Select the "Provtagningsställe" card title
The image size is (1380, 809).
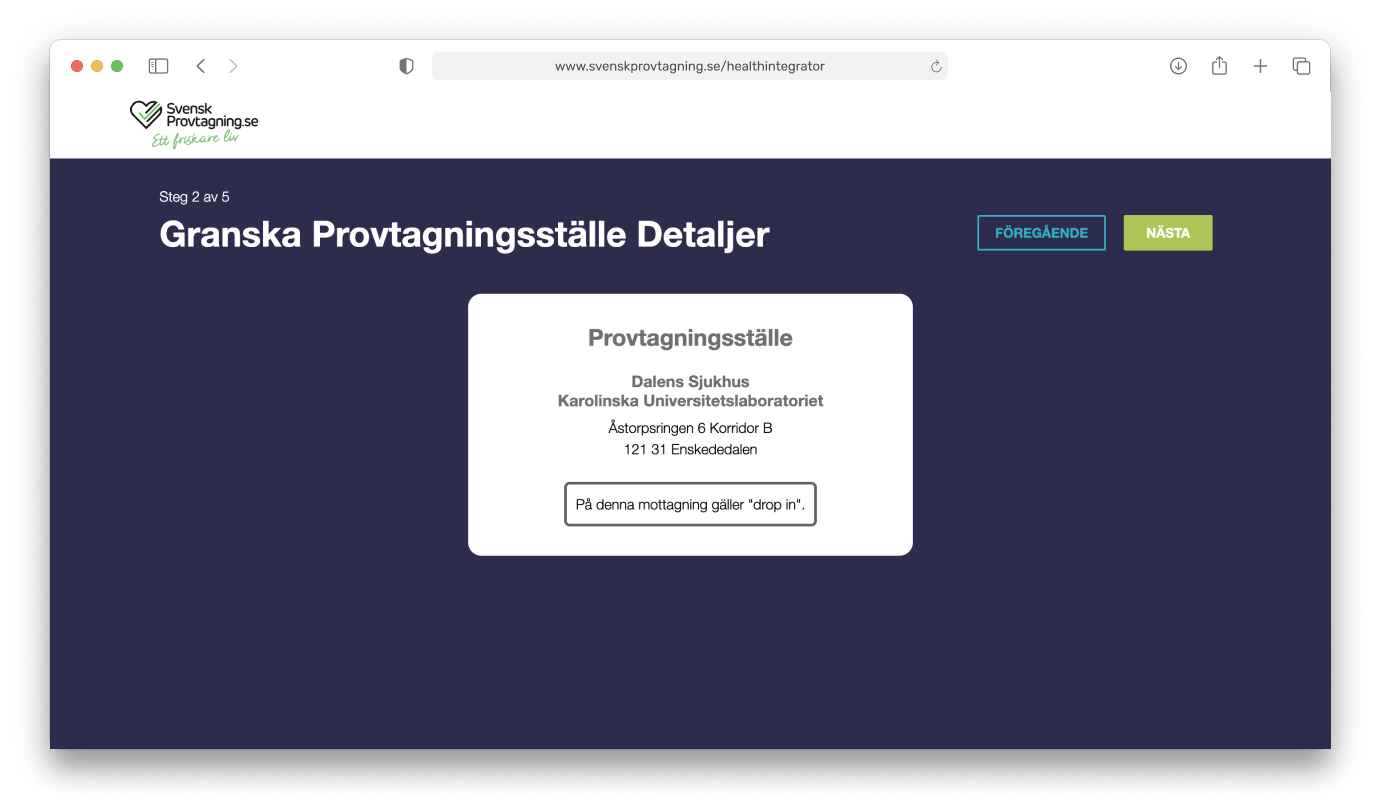[x=690, y=339]
